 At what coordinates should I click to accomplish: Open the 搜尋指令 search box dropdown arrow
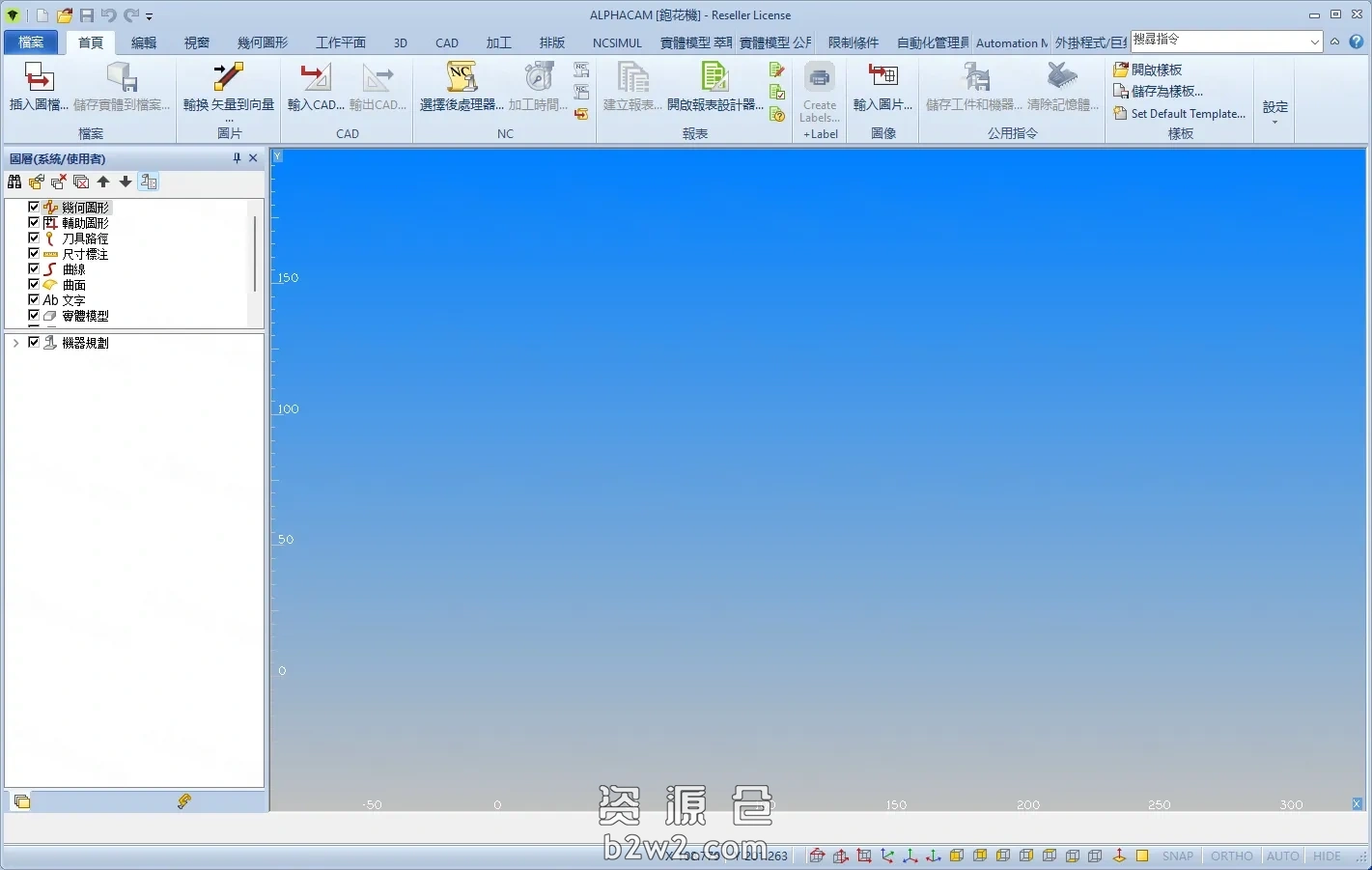pos(1314,42)
